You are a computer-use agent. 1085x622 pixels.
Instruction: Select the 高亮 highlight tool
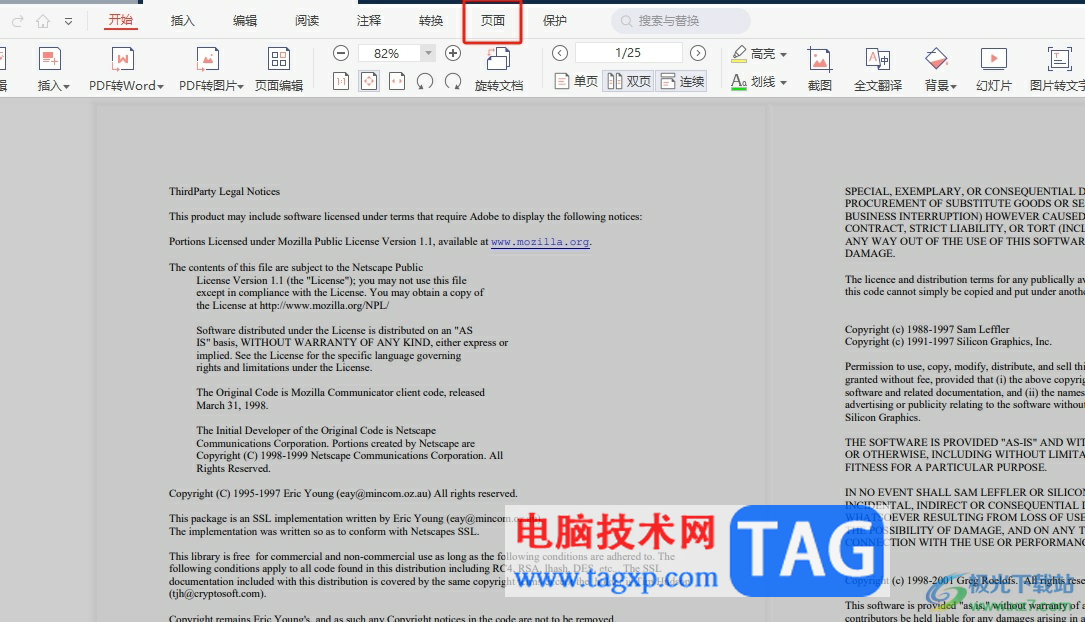(753, 53)
